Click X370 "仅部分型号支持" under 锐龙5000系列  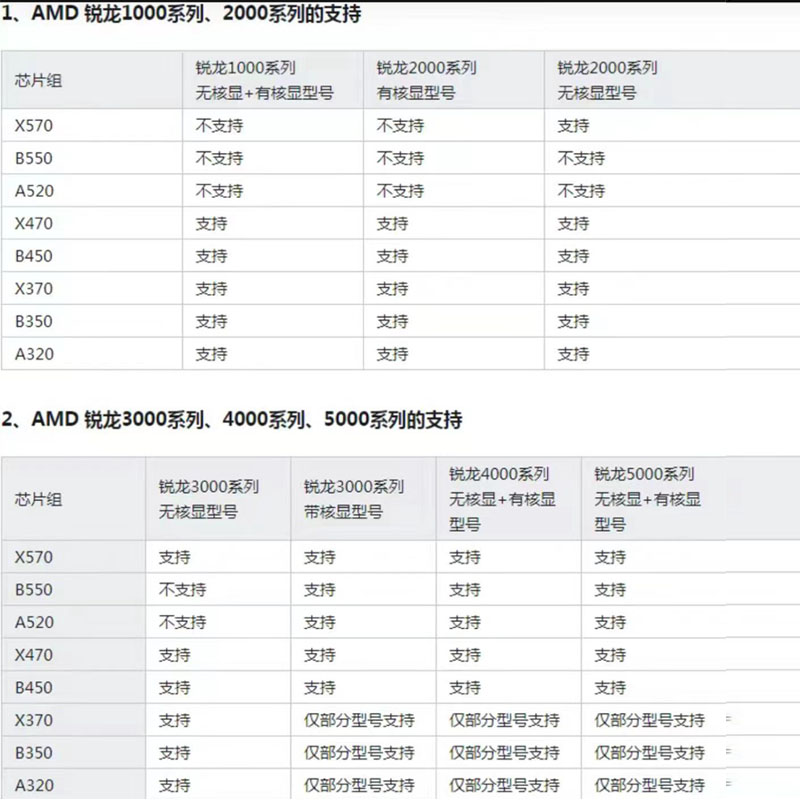click(x=649, y=720)
